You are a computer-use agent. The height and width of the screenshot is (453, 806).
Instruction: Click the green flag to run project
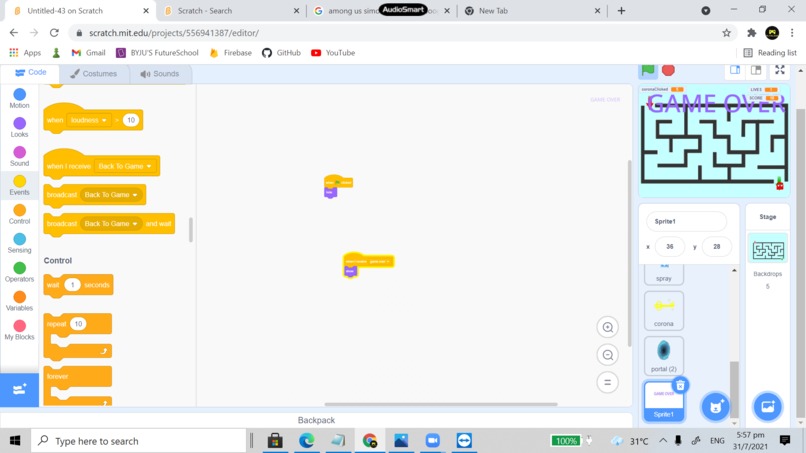tap(648, 70)
